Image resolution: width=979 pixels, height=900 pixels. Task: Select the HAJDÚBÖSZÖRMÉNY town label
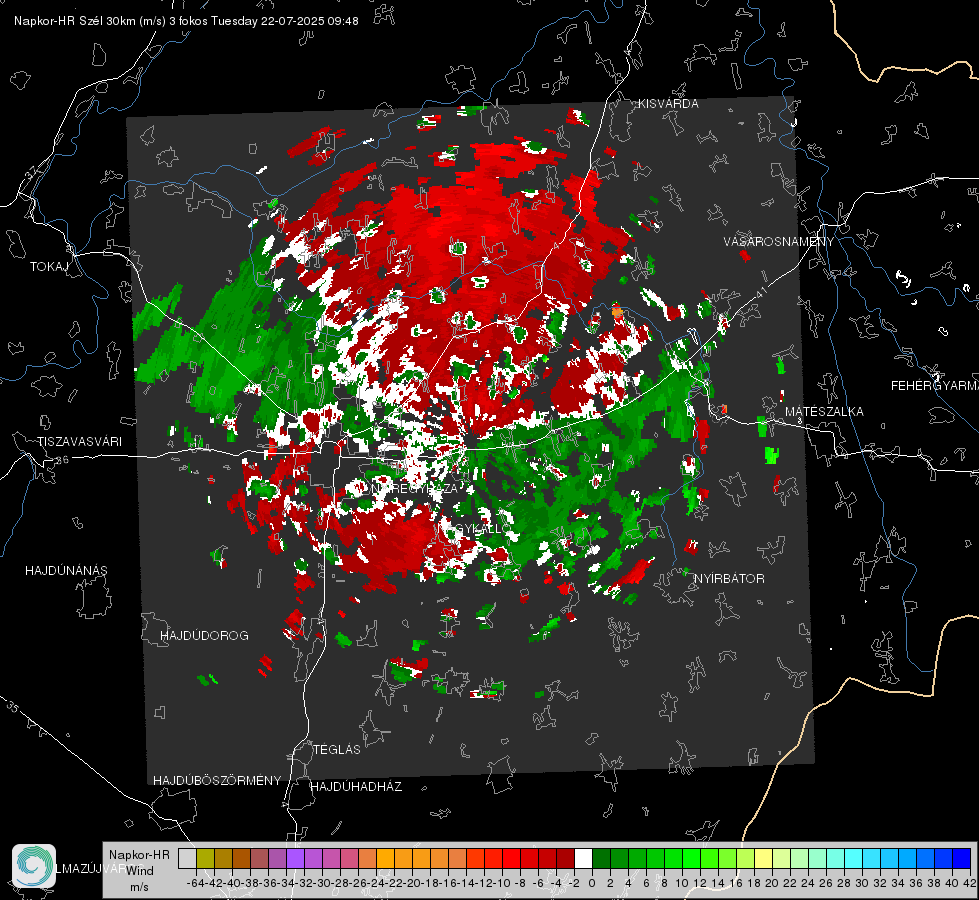coord(217,781)
